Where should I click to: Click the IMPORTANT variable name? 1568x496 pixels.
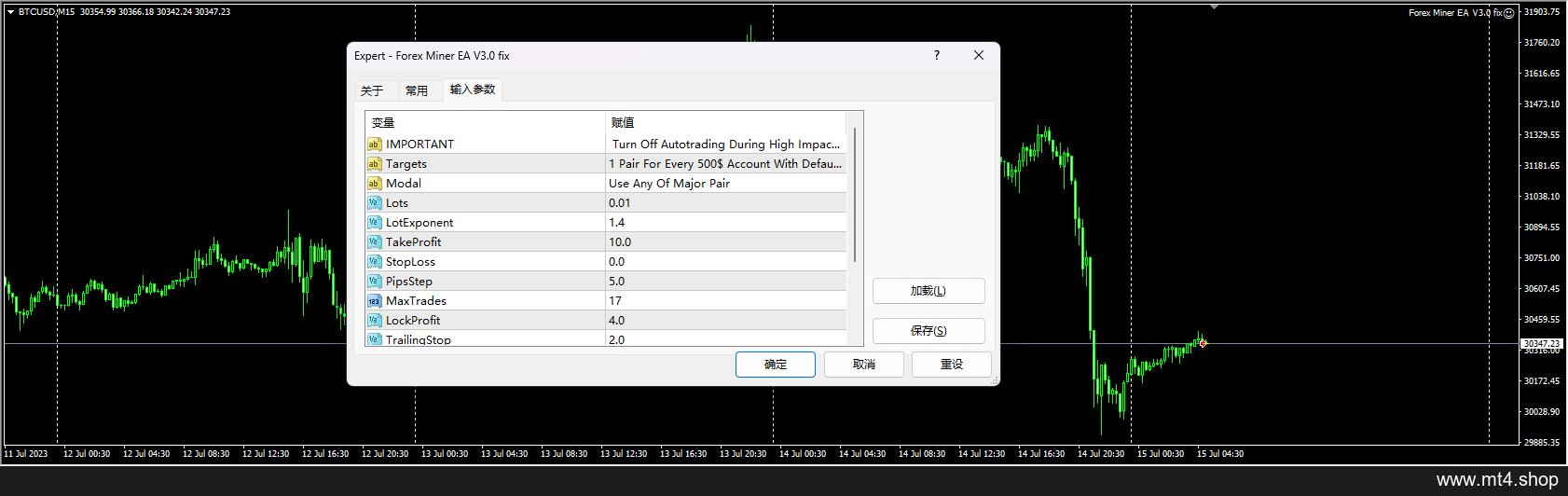420,145
